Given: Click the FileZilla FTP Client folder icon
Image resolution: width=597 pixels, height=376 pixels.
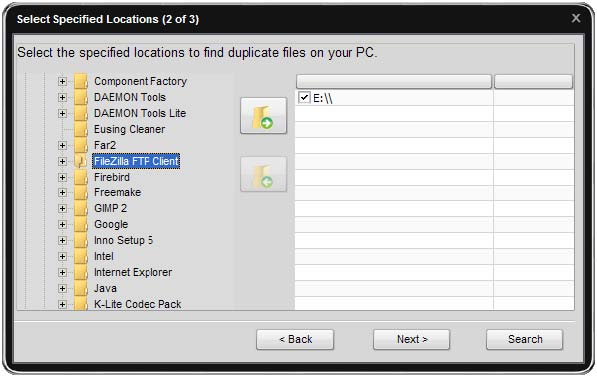Looking at the screenshot, I should click(x=80, y=161).
